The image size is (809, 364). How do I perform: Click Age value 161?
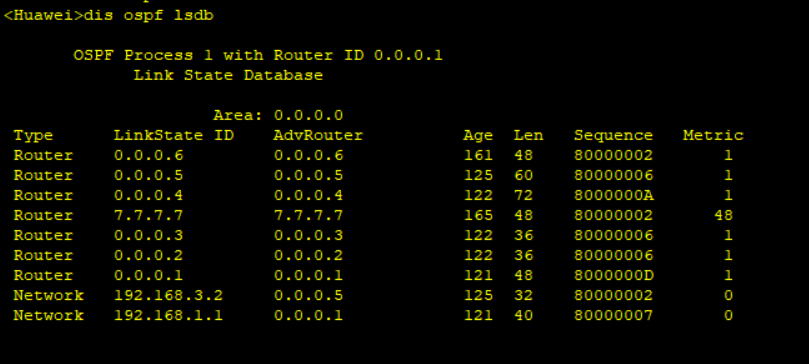pos(478,156)
